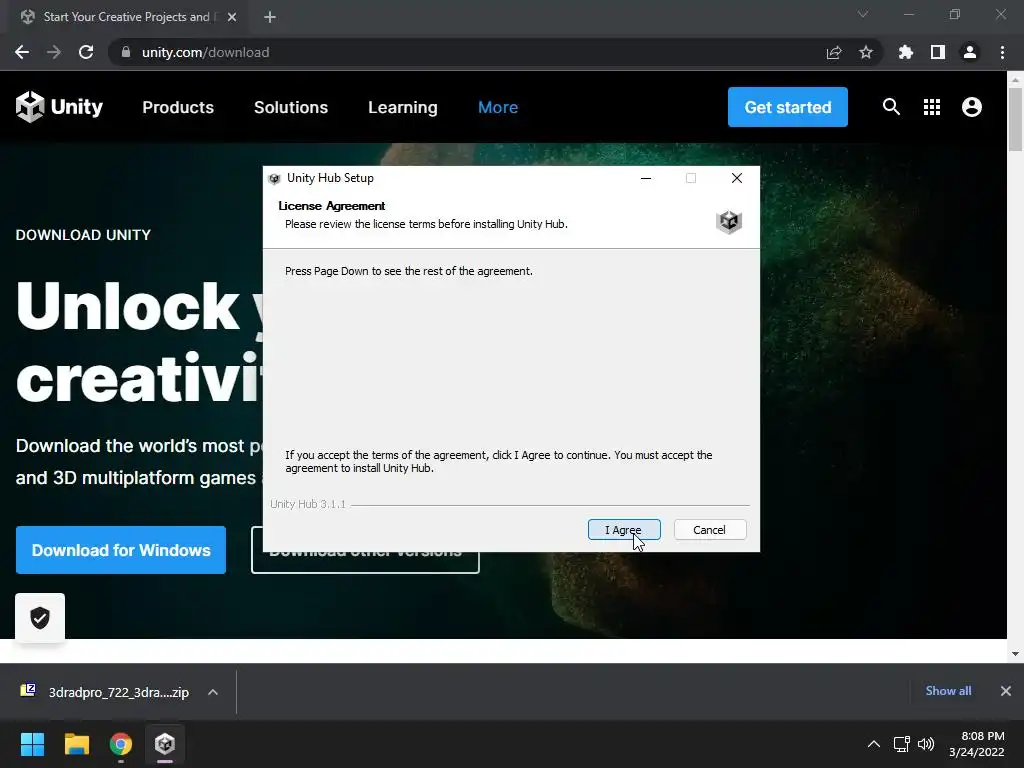Open the Chrome extensions puzzle icon
This screenshot has height=768, width=1024.
[x=906, y=52]
